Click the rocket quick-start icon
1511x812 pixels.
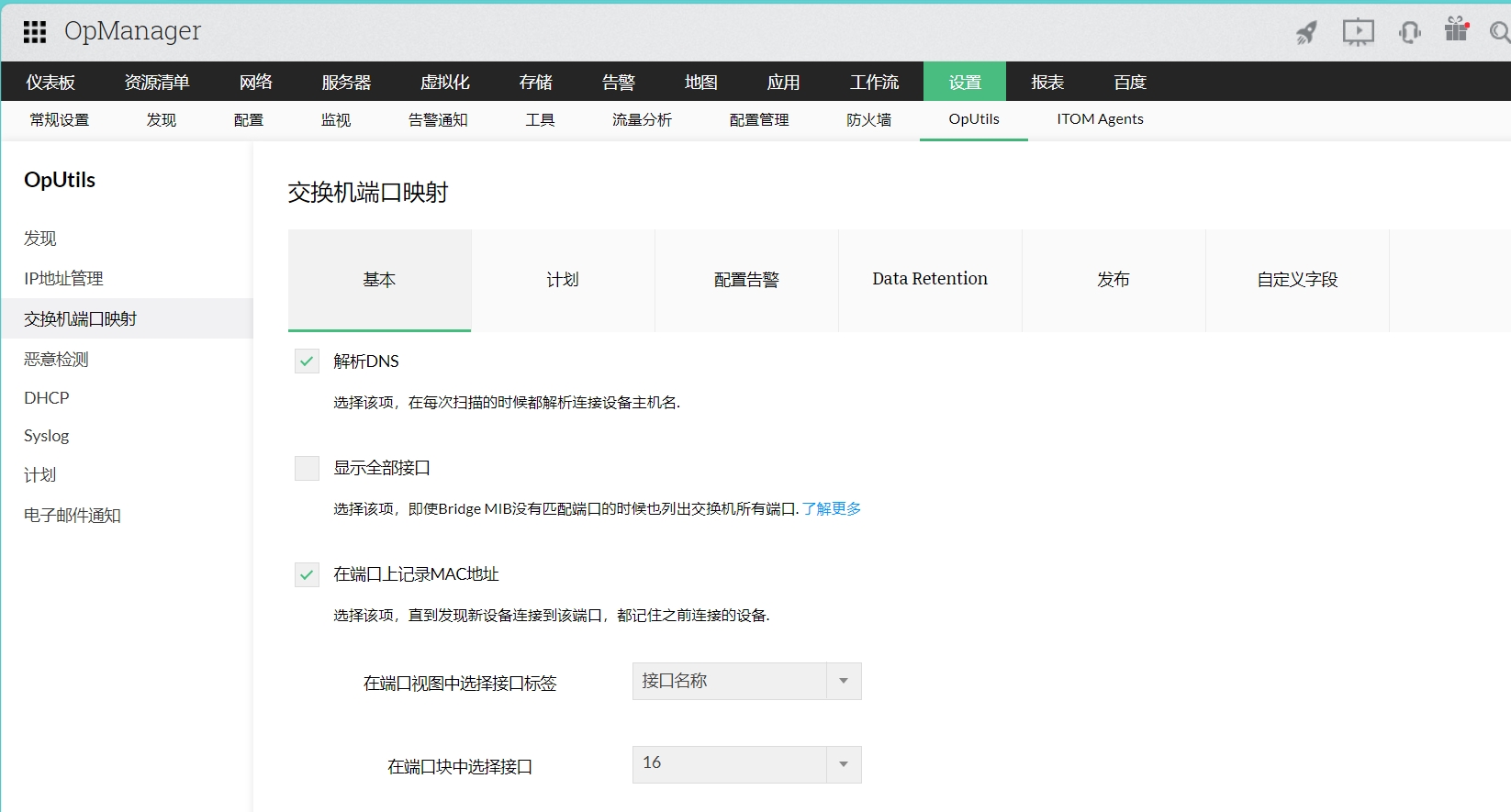(x=1306, y=33)
